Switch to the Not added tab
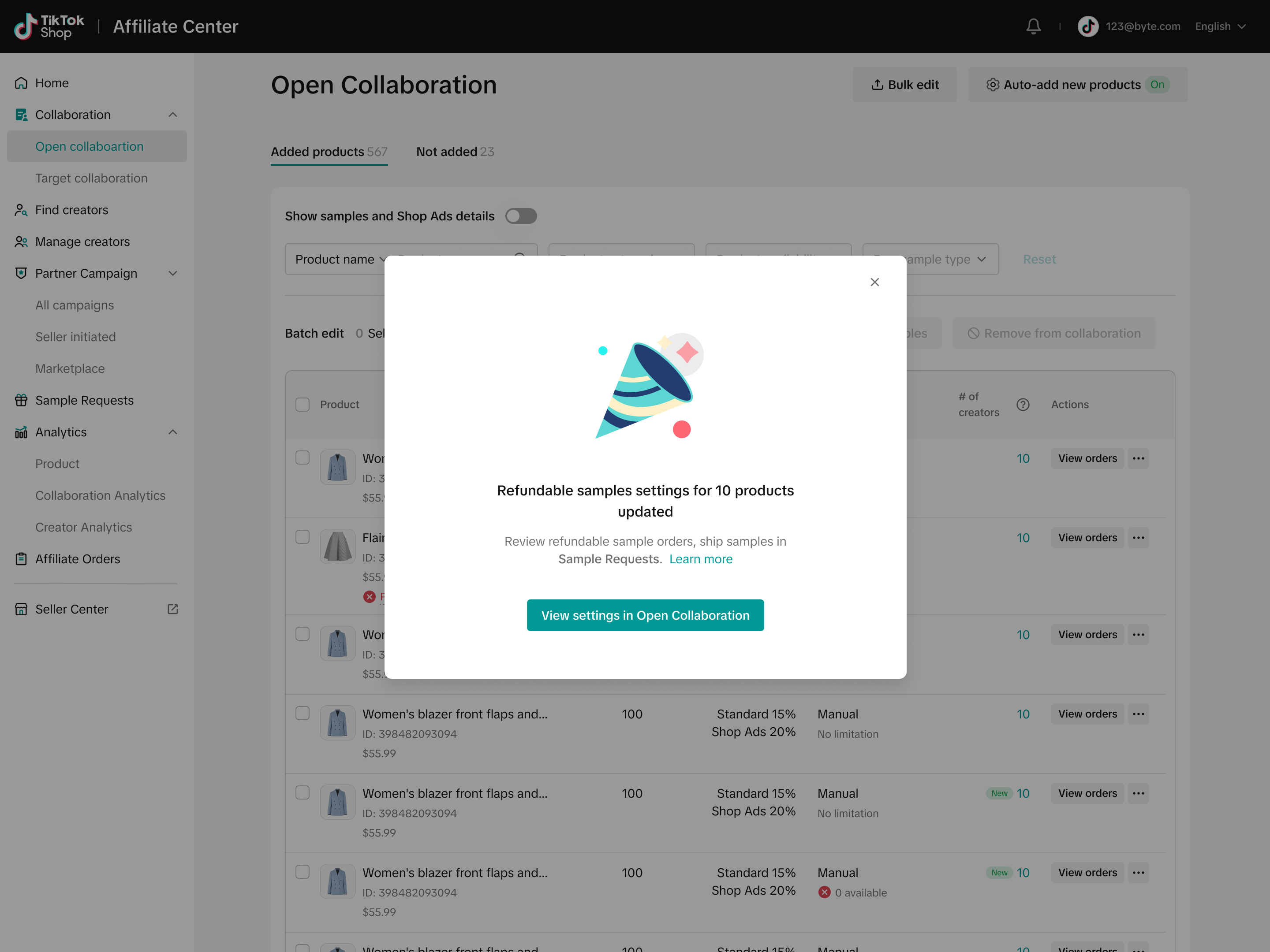 (x=455, y=152)
